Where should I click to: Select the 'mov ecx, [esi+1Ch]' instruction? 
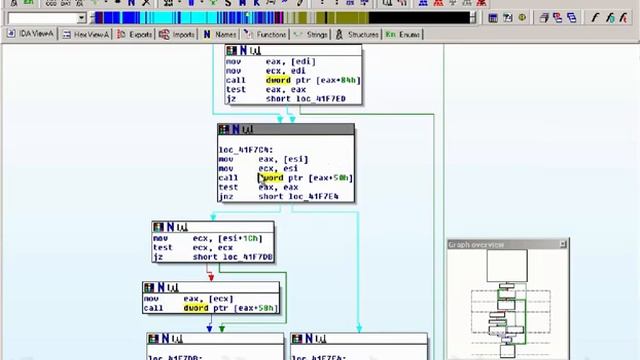[208, 238]
